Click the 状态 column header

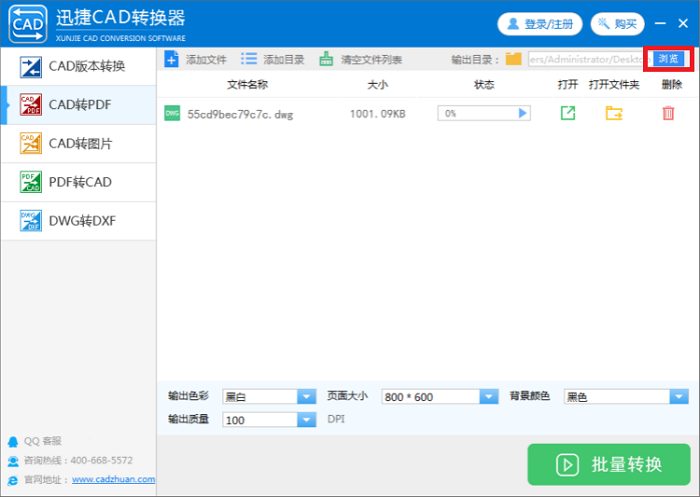[484, 84]
